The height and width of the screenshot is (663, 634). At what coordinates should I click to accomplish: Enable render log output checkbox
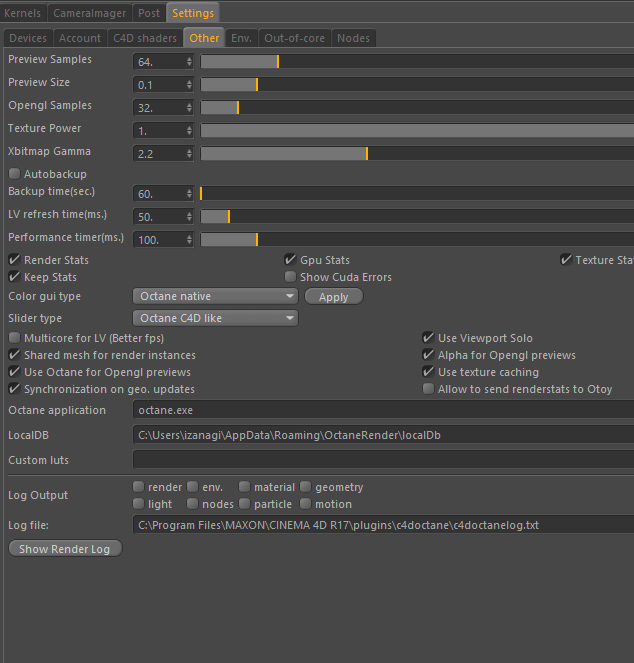pos(138,487)
